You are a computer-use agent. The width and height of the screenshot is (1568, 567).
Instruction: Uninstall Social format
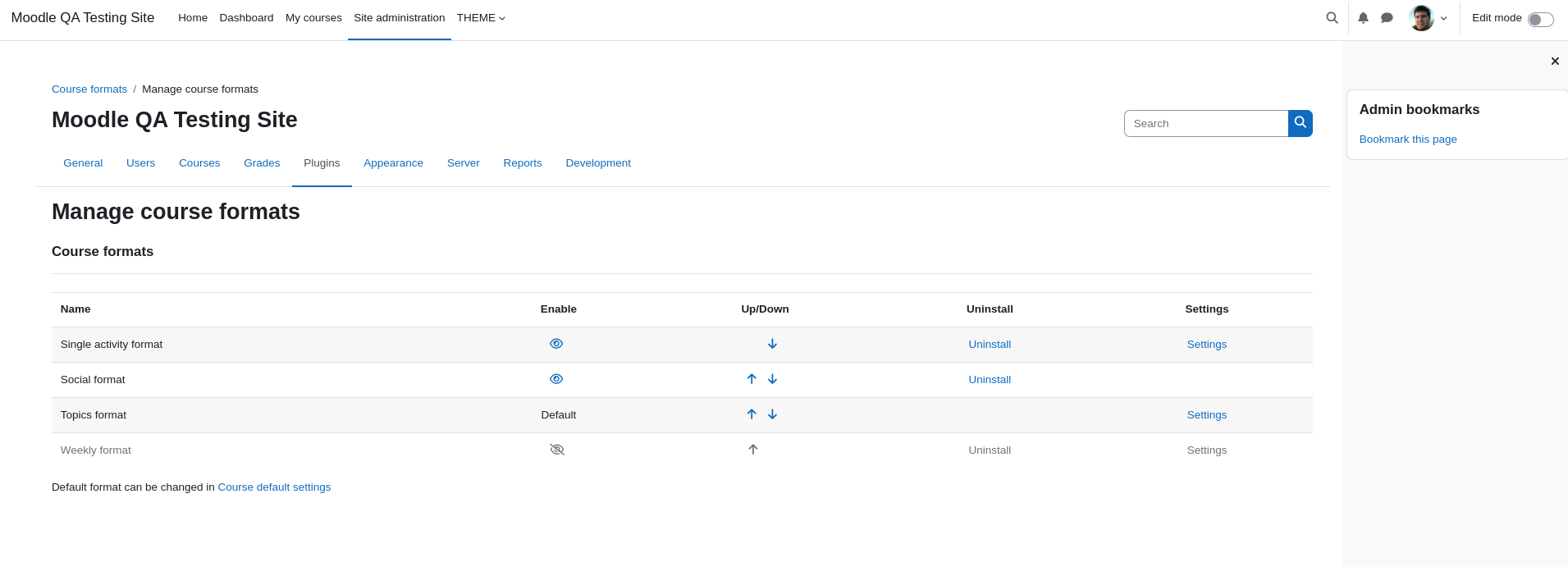click(x=990, y=380)
